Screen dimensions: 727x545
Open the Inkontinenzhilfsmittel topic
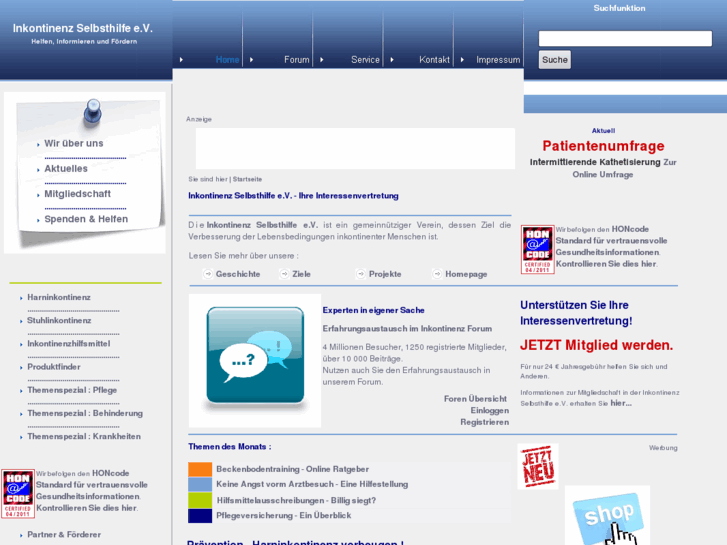click(69, 344)
